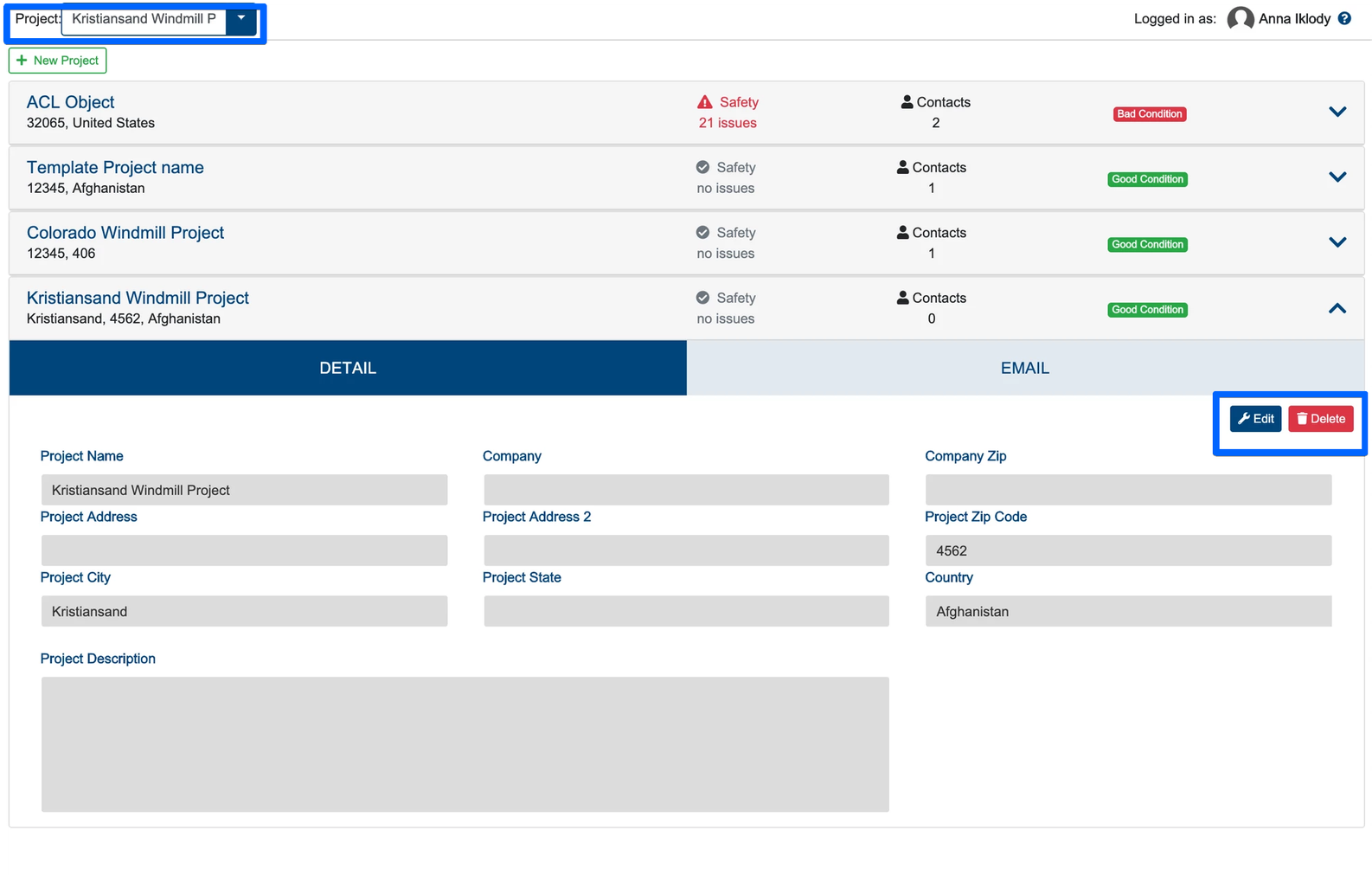The width and height of the screenshot is (1372, 875).
Task: Expand the Colorado Windmill Project row chevron
Action: (x=1337, y=242)
